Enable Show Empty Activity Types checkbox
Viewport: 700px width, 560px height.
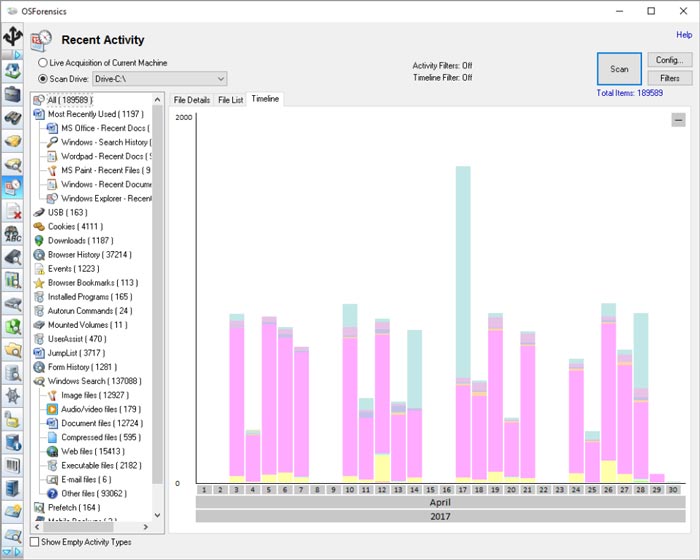[x=36, y=542]
